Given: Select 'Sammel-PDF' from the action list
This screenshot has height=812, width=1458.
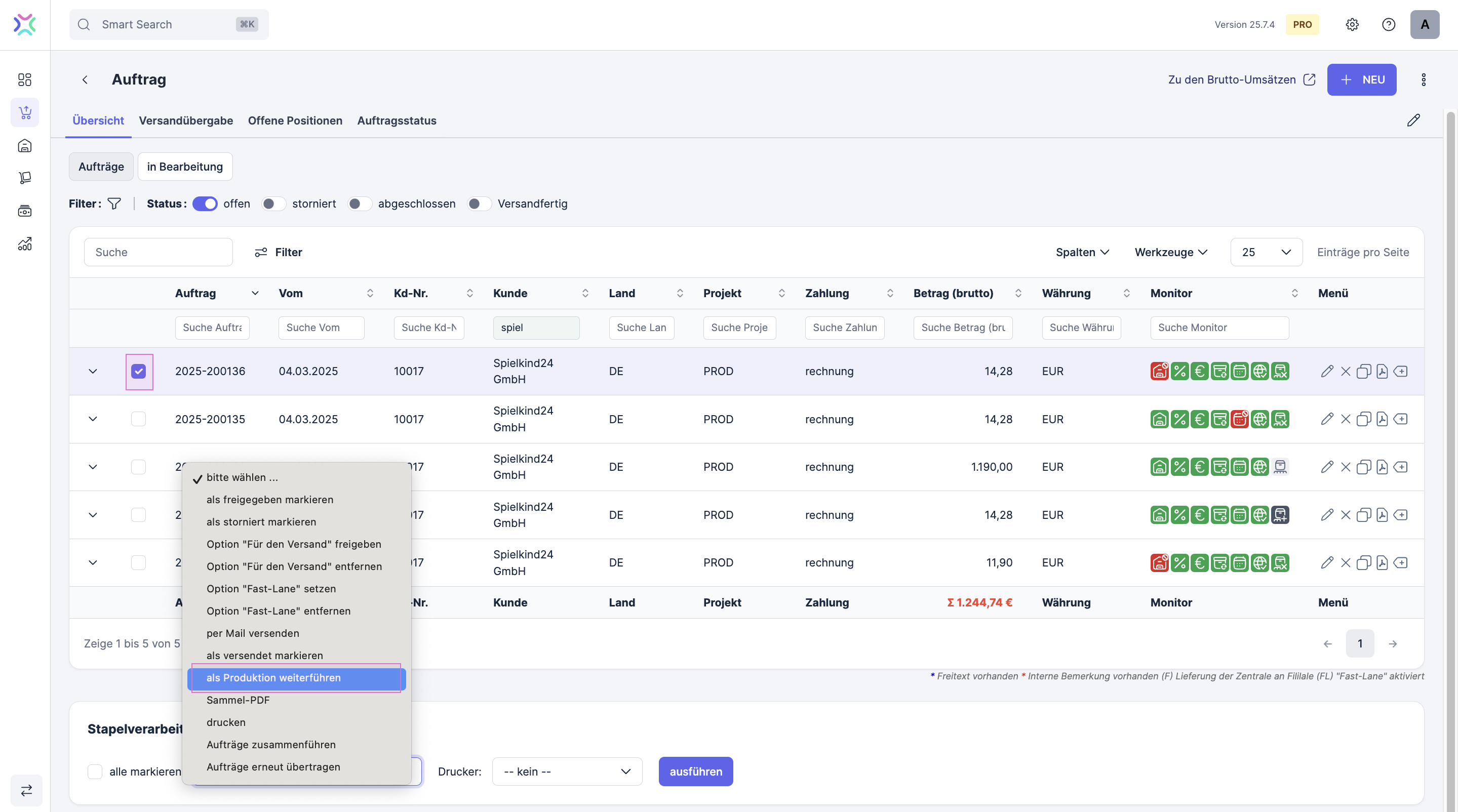Looking at the screenshot, I should point(238,700).
